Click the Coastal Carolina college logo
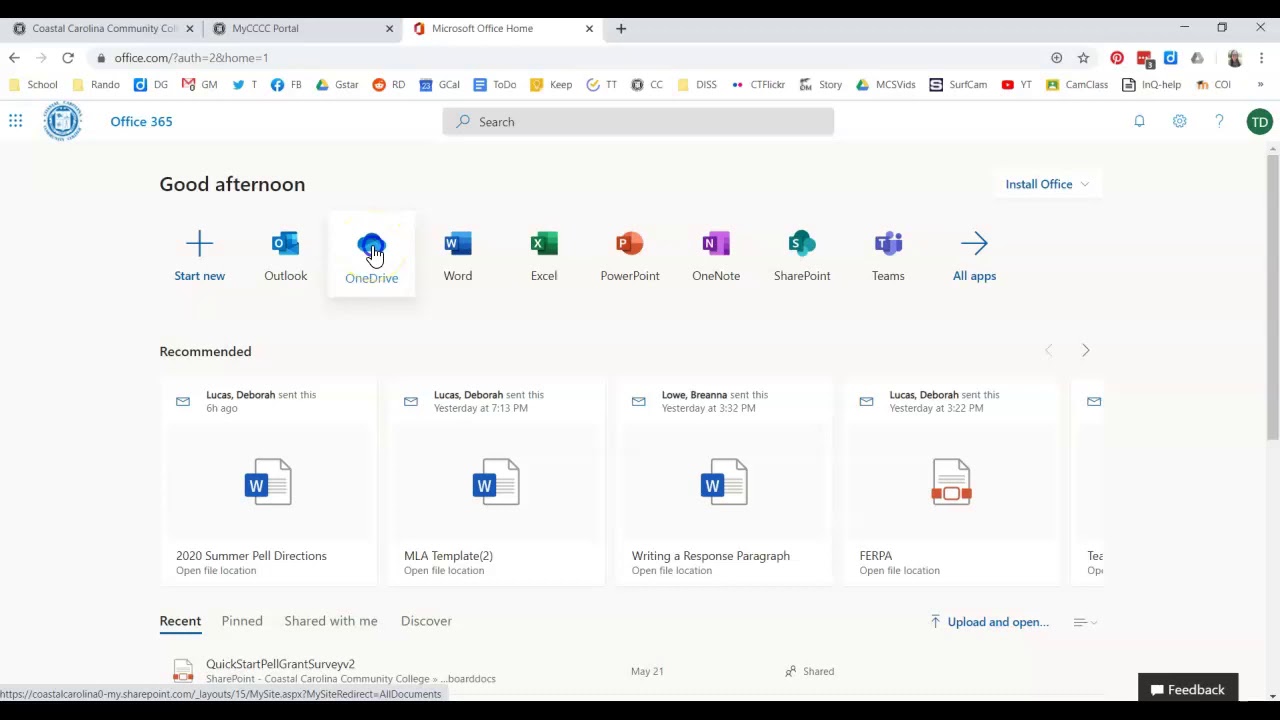 62,121
